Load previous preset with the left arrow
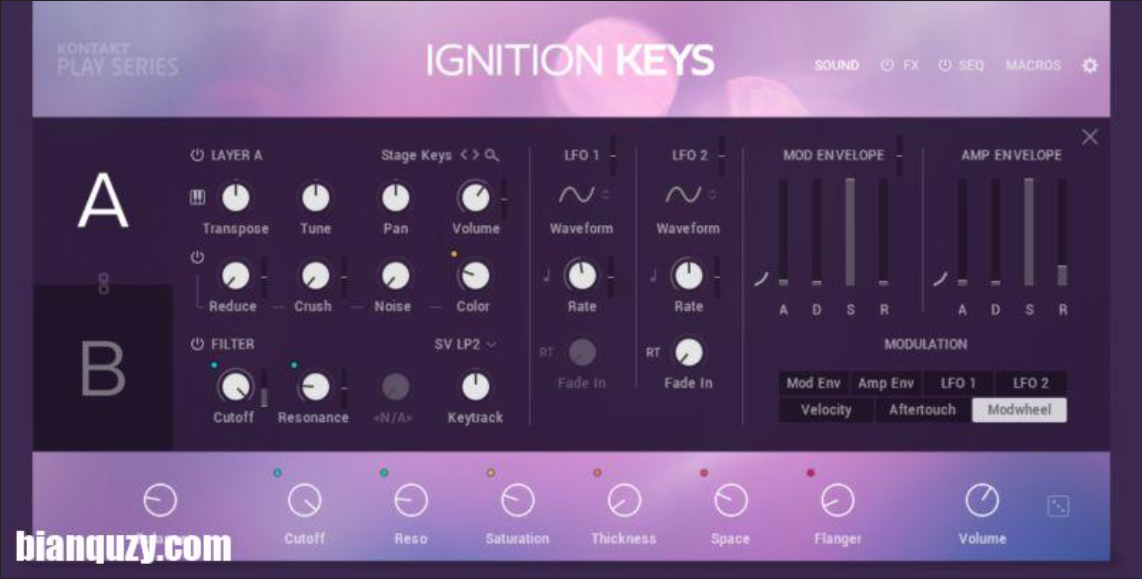Image resolution: width=1142 pixels, height=579 pixels. click(464, 155)
